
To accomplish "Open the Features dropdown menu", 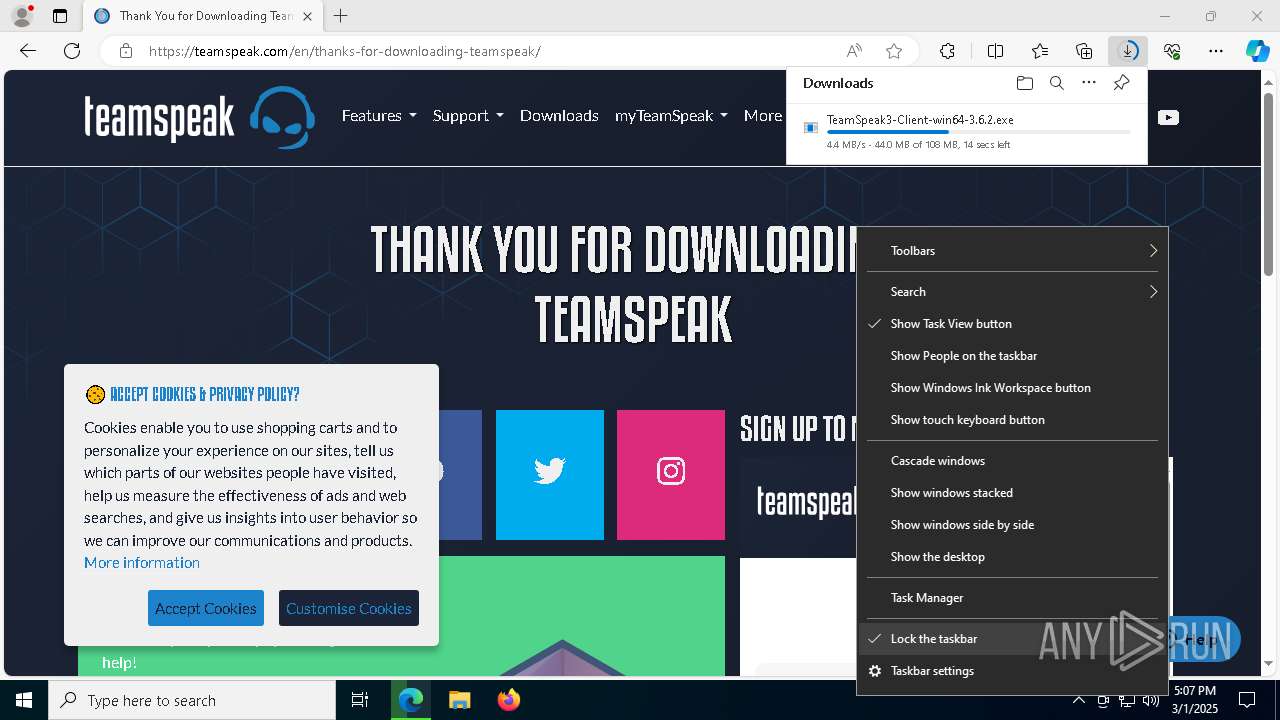I will [x=379, y=116].
